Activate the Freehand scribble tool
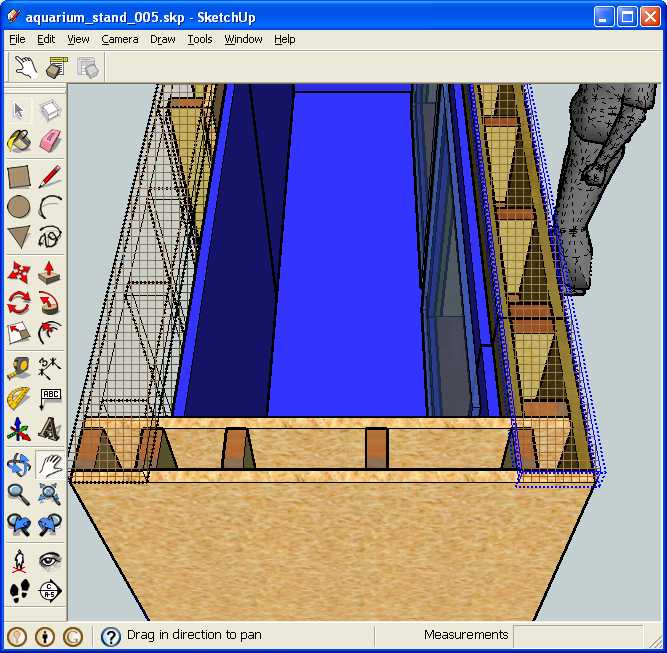 50,237
